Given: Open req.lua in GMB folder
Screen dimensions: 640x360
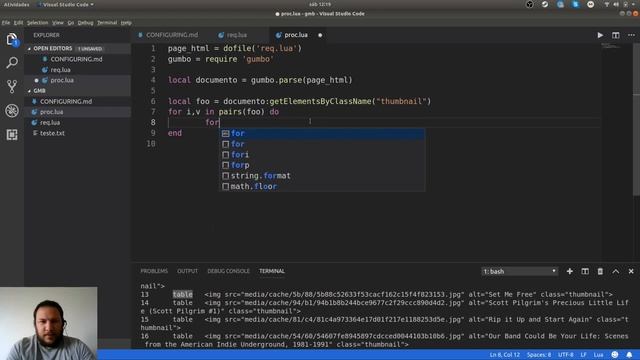Looking at the screenshot, I should coord(50,122).
